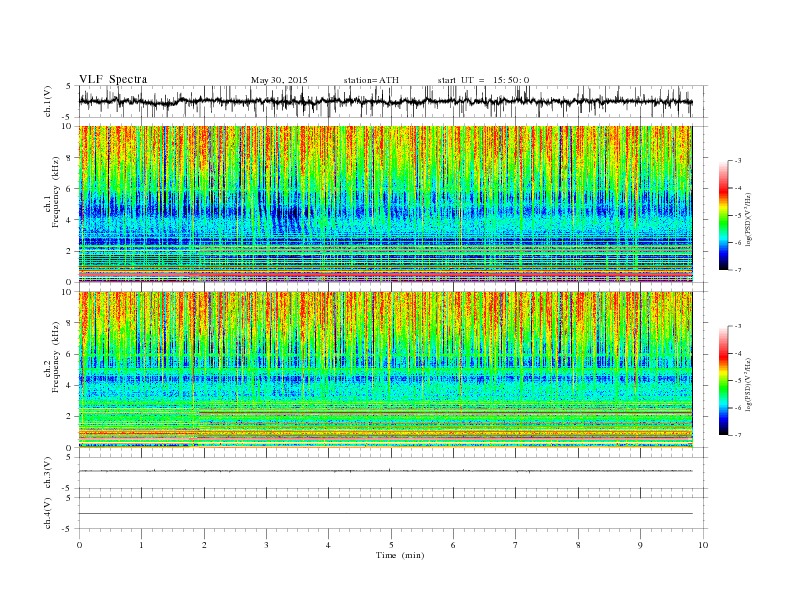
Task: Click inside the ch.2 frequency spectrogram
Action: (x=385, y=370)
